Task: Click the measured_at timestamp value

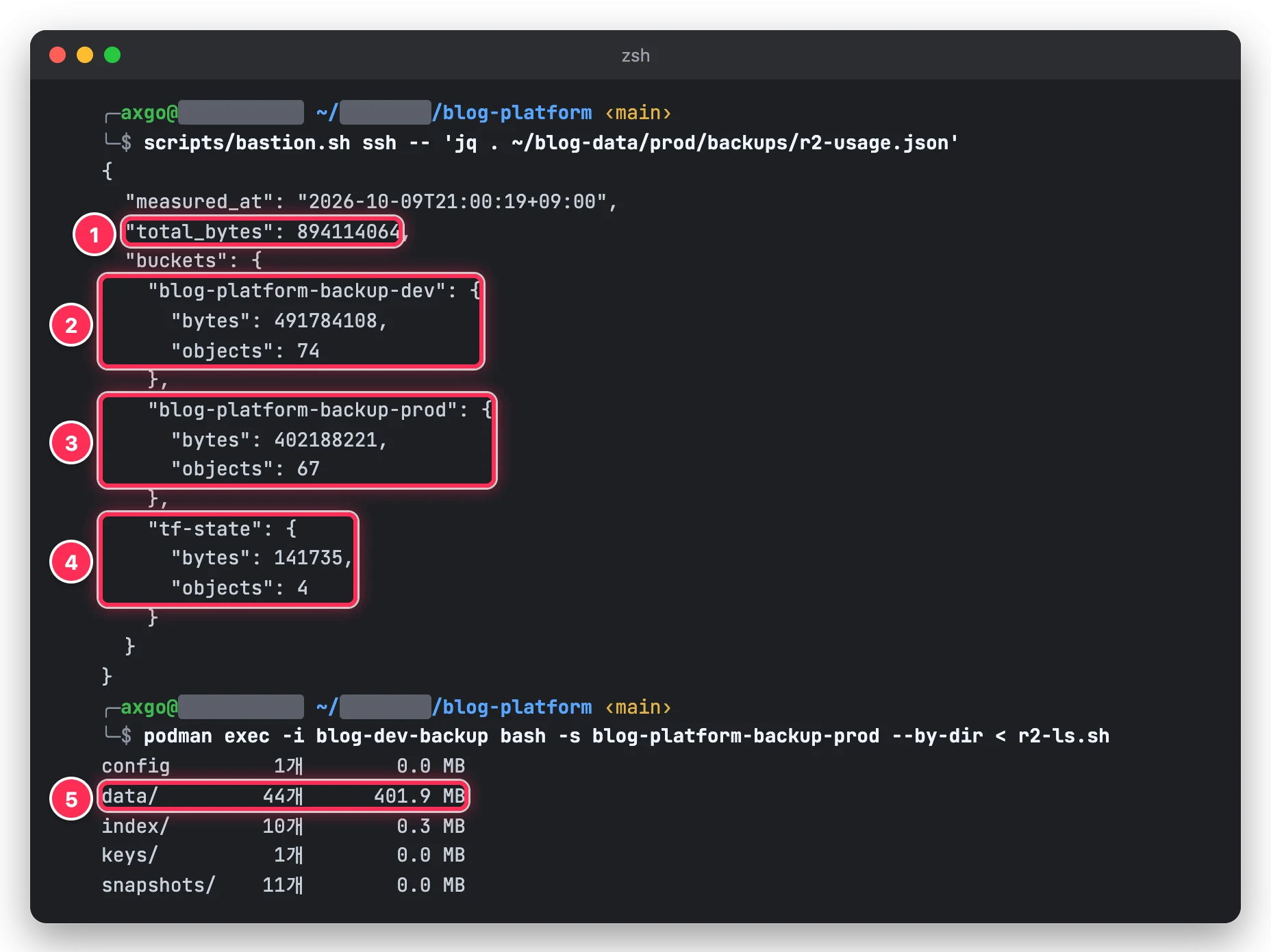Action: [452, 201]
